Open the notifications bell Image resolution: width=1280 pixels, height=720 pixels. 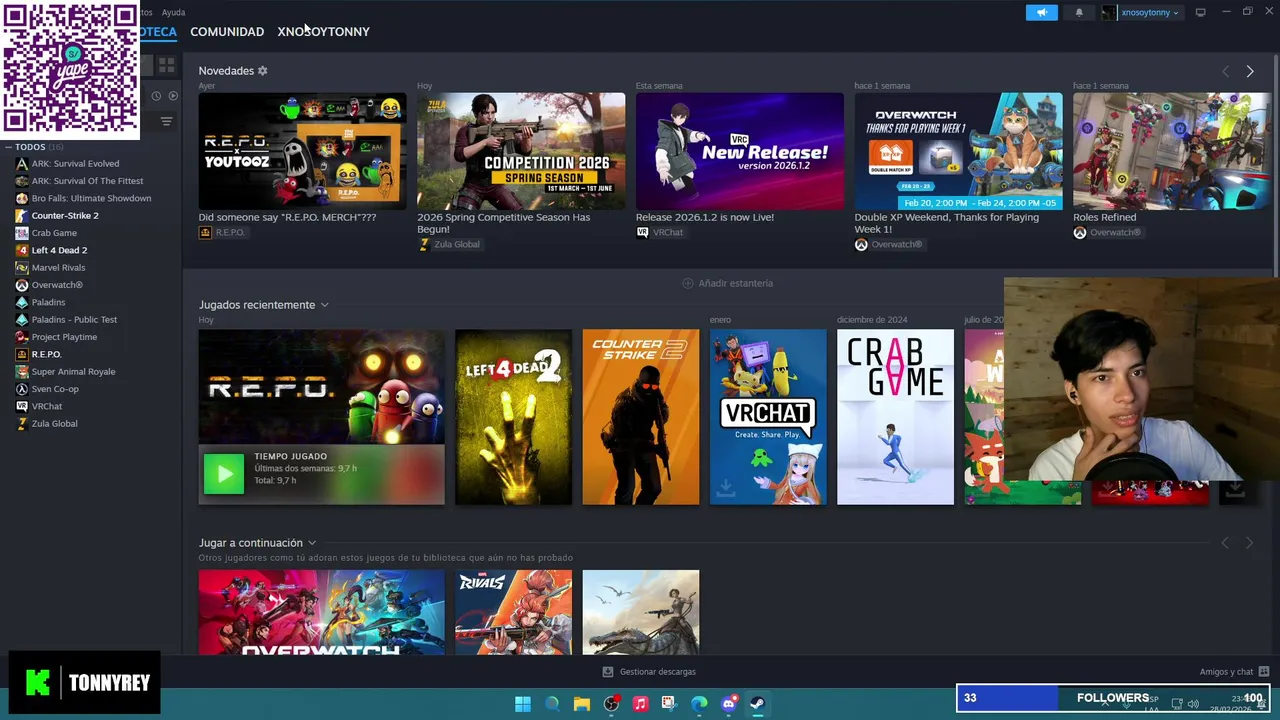[1079, 13]
